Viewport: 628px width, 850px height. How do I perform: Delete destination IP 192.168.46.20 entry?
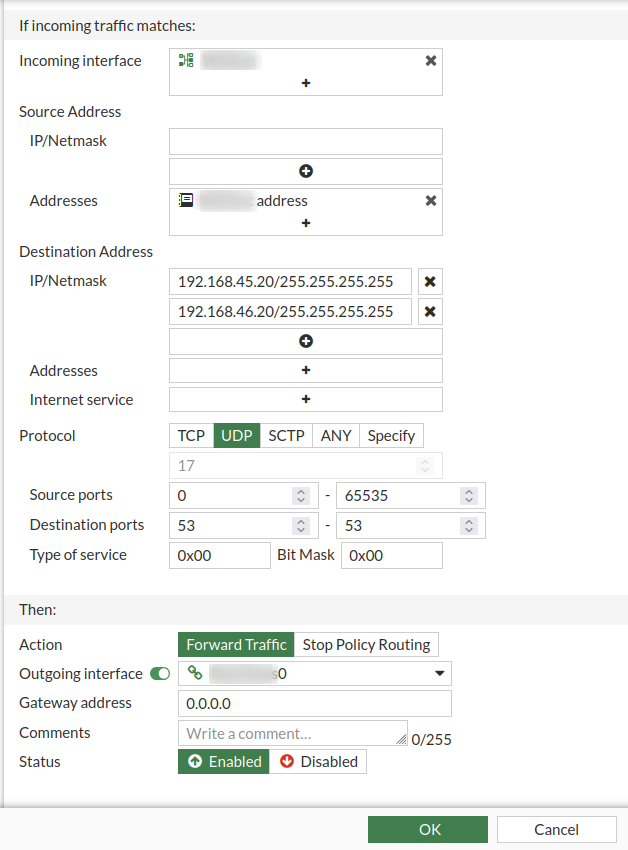point(429,311)
